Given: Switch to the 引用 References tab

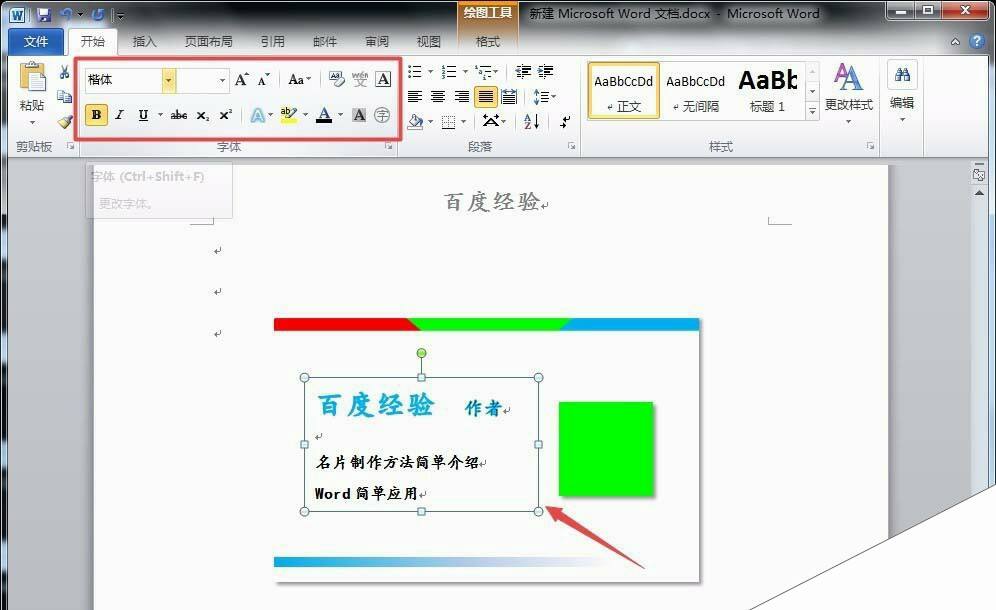Looking at the screenshot, I should tap(273, 42).
